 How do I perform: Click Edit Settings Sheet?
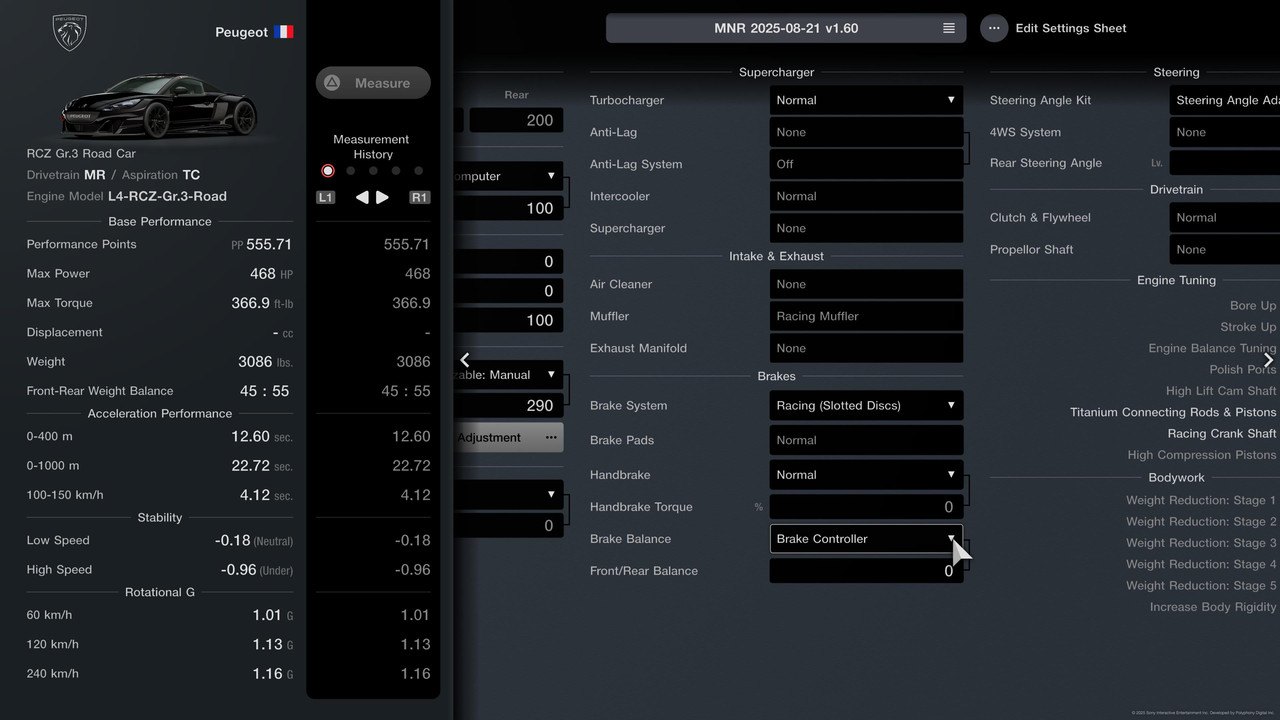click(1071, 28)
